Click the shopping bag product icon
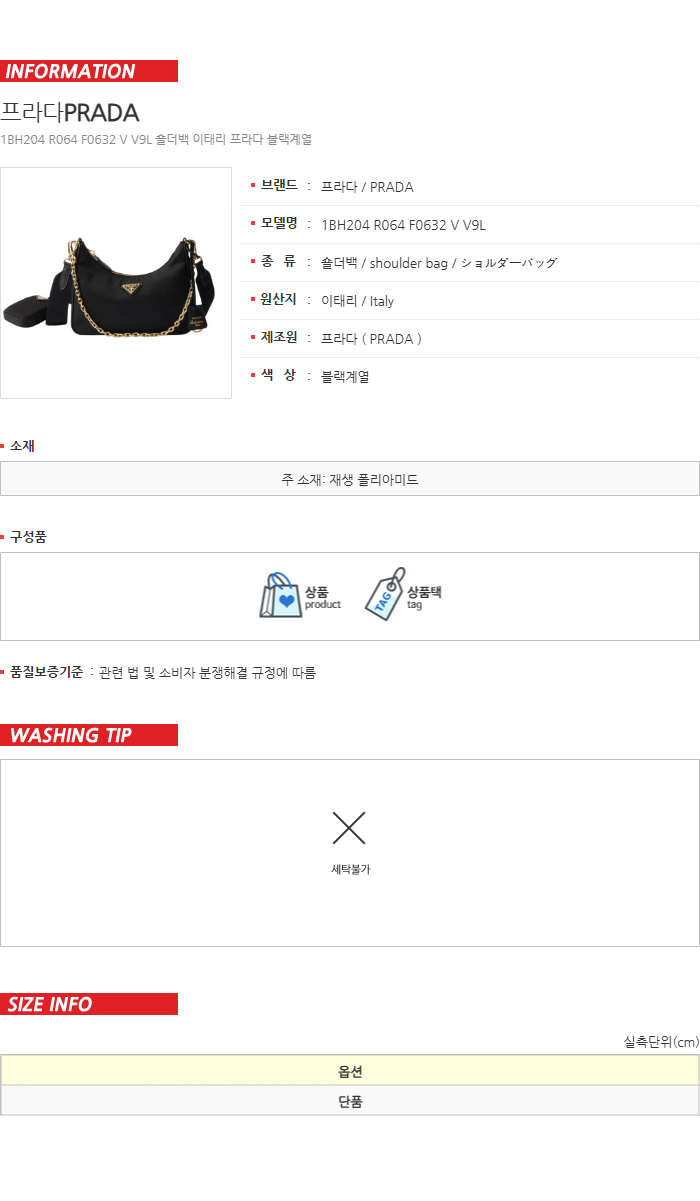700x1201 pixels. [x=281, y=595]
